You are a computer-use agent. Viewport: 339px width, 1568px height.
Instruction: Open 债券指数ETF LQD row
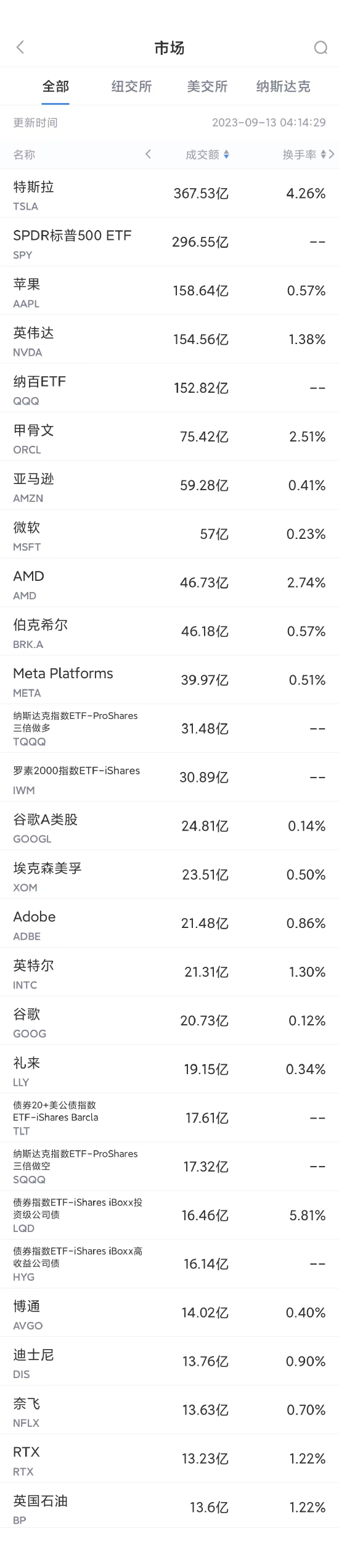point(169,1216)
